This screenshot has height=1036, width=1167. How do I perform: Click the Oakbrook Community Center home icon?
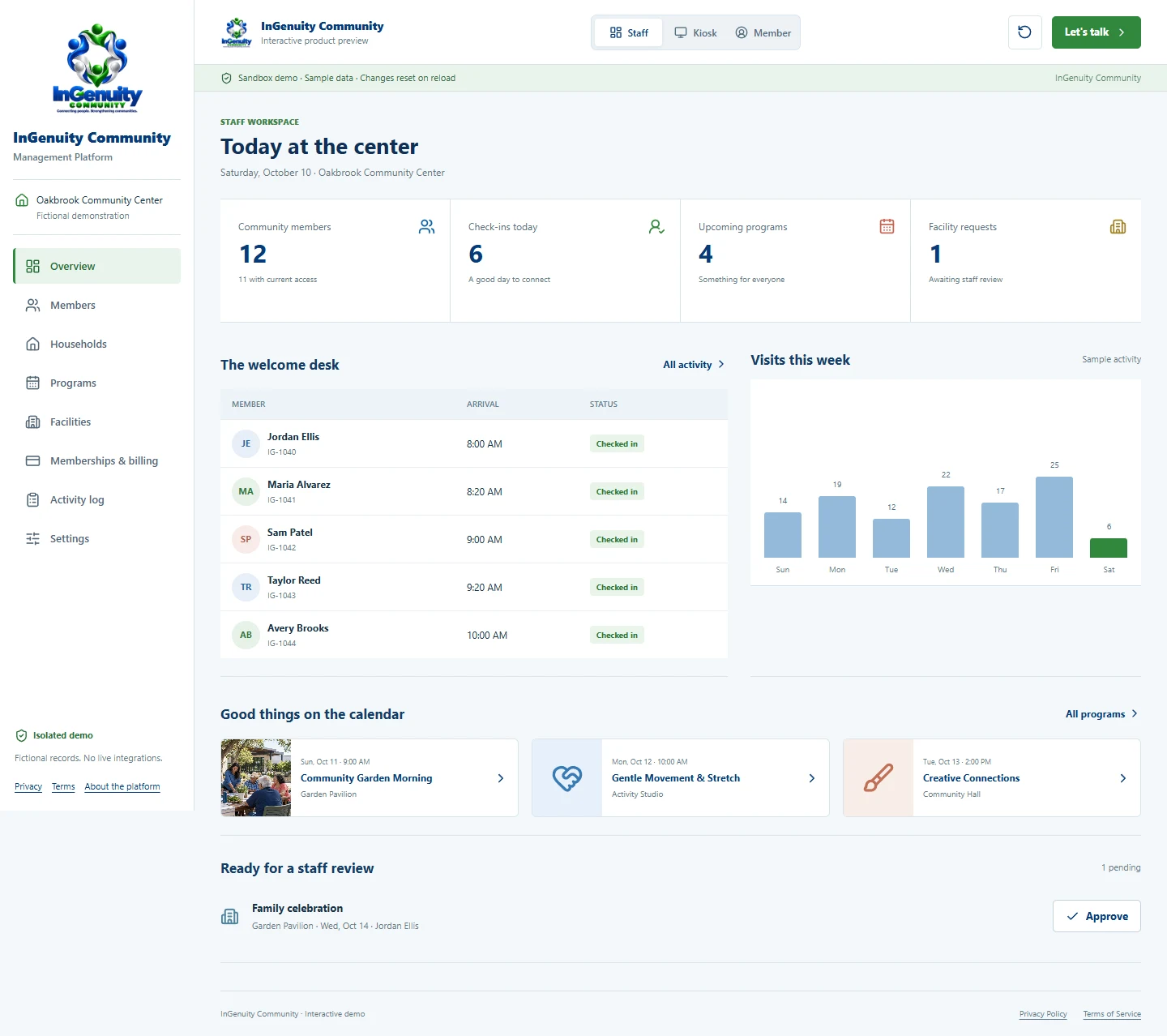22,200
